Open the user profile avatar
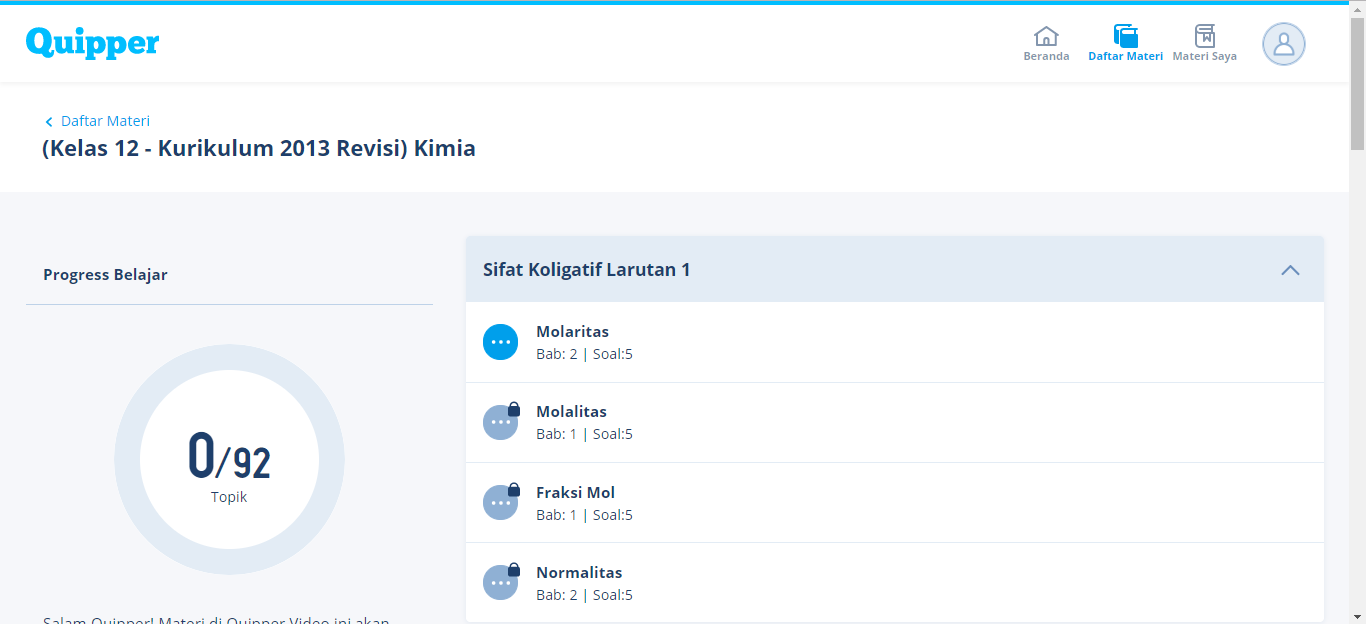The image size is (1366, 624). pyautogui.click(x=1284, y=44)
